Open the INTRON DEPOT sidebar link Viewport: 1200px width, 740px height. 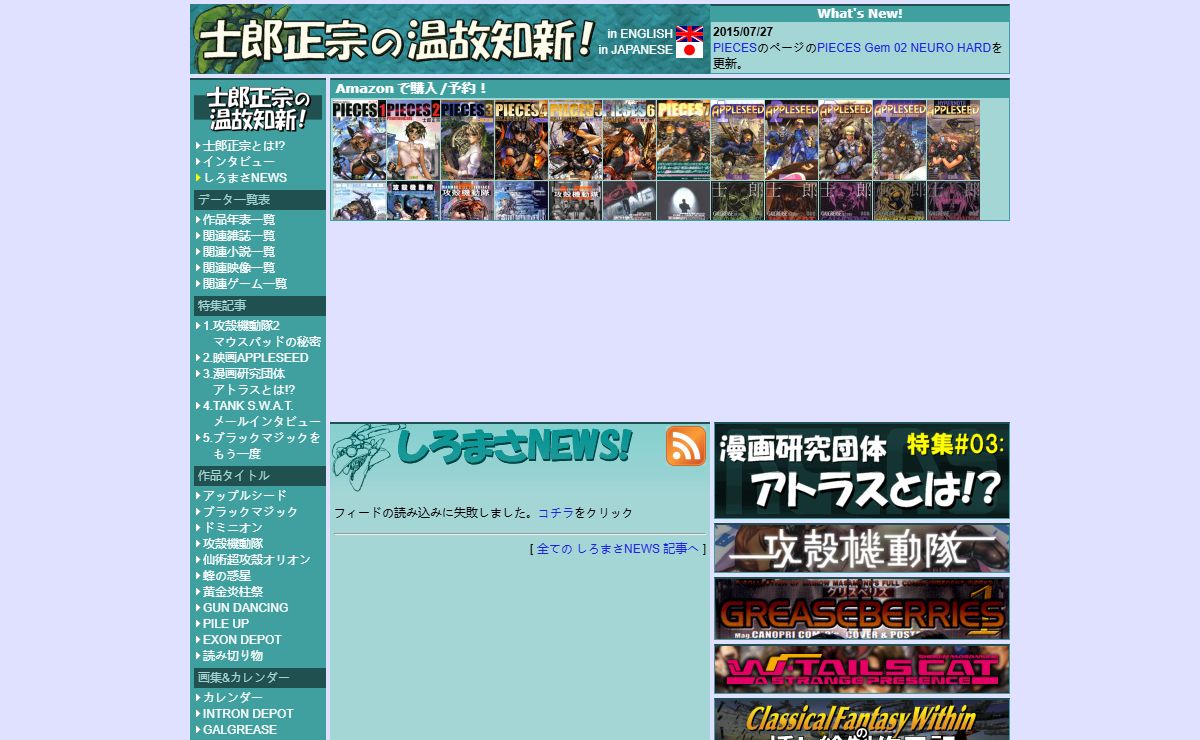[248, 714]
